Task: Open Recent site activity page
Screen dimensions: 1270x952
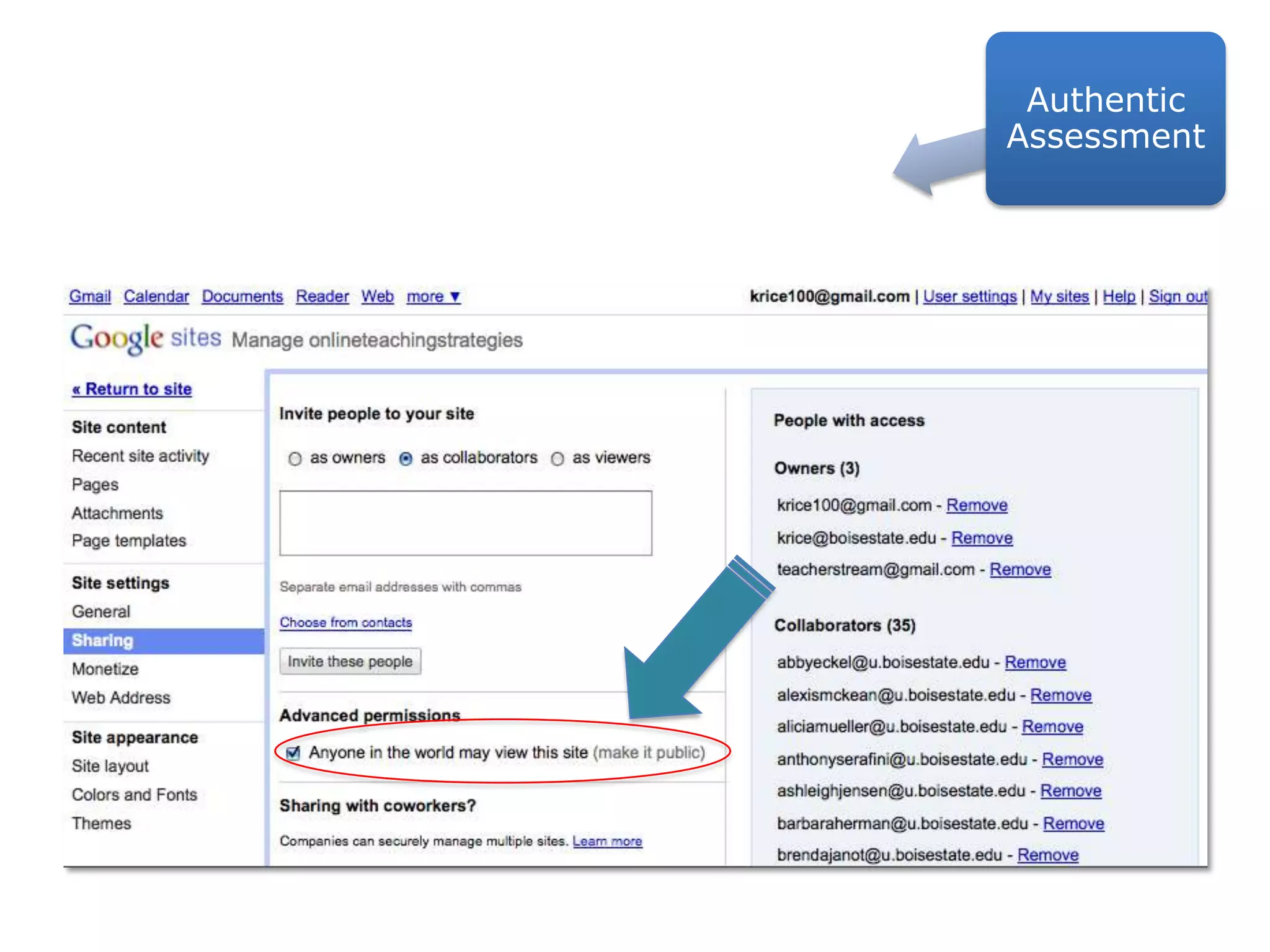Action: pos(141,456)
